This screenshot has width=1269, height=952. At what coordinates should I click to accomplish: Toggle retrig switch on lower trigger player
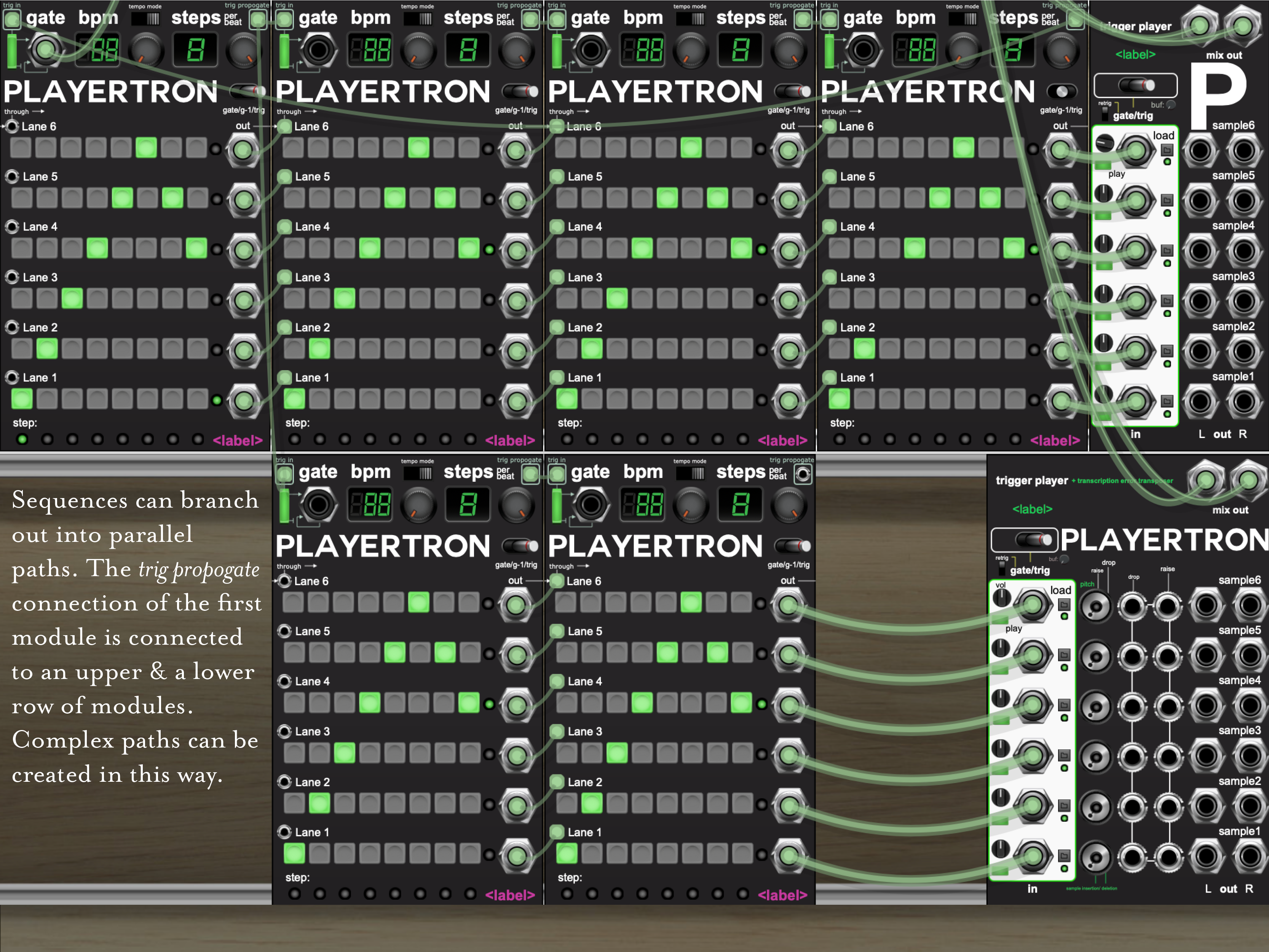pyautogui.click(x=1002, y=568)
